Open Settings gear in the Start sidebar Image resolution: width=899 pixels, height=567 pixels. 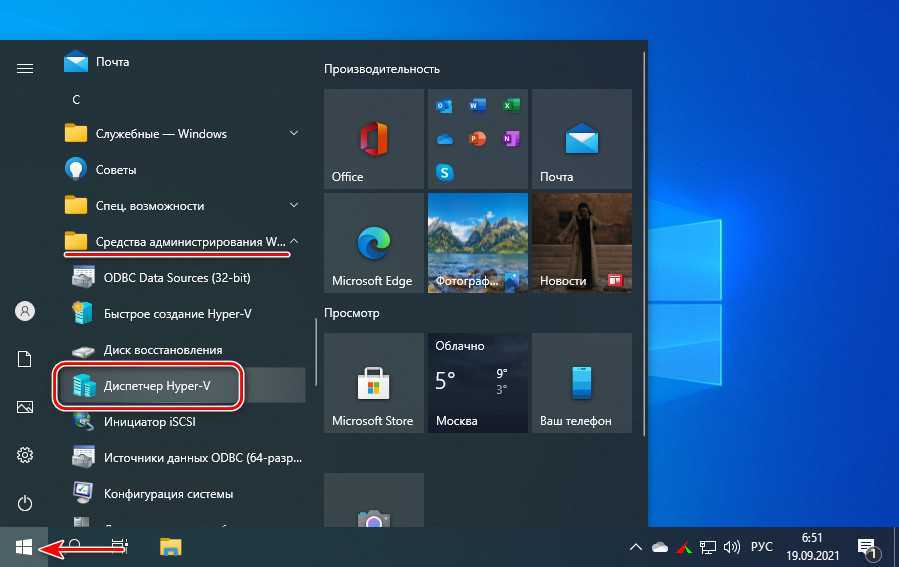point(25,455)
